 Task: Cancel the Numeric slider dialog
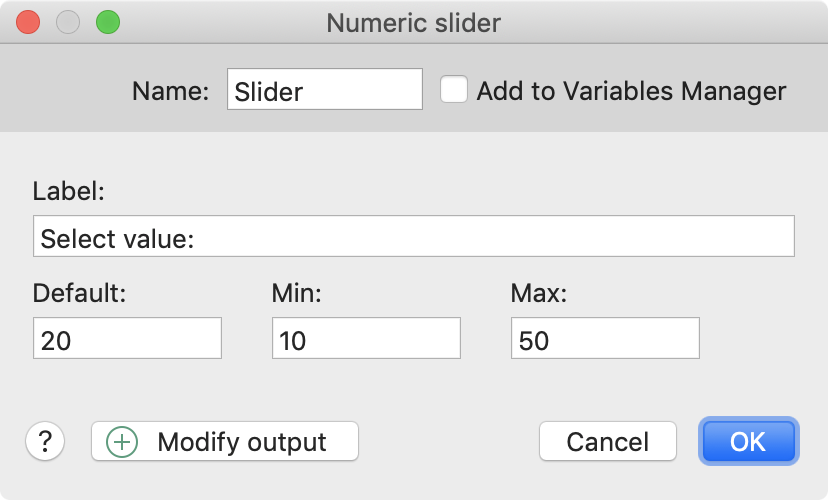pyautogui.click(x=608, y=441)
